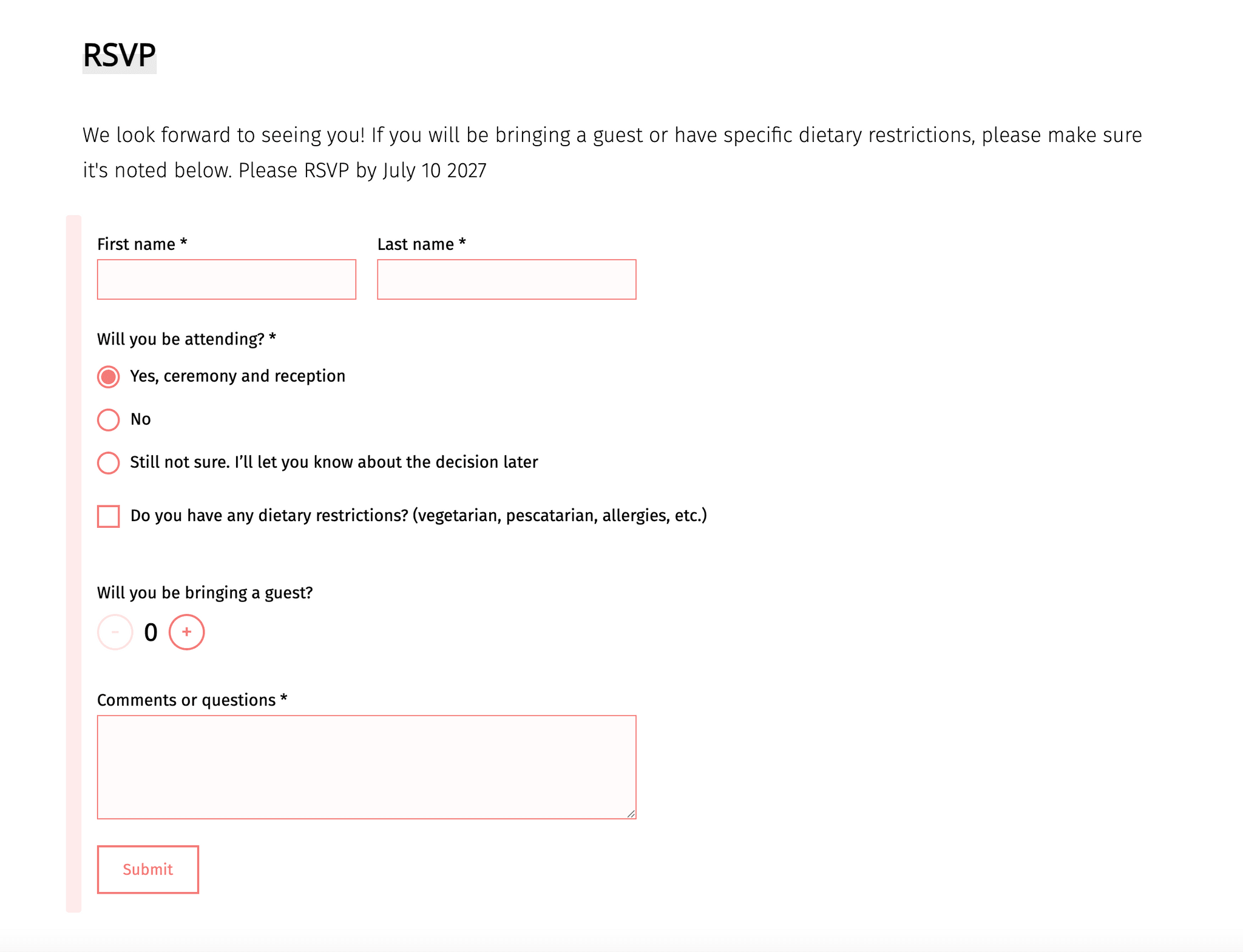Image resolution: width=1243 pixels, height=952 pixels.
Task: Increase guest count with the plus icon
Action: coord(186,632)
